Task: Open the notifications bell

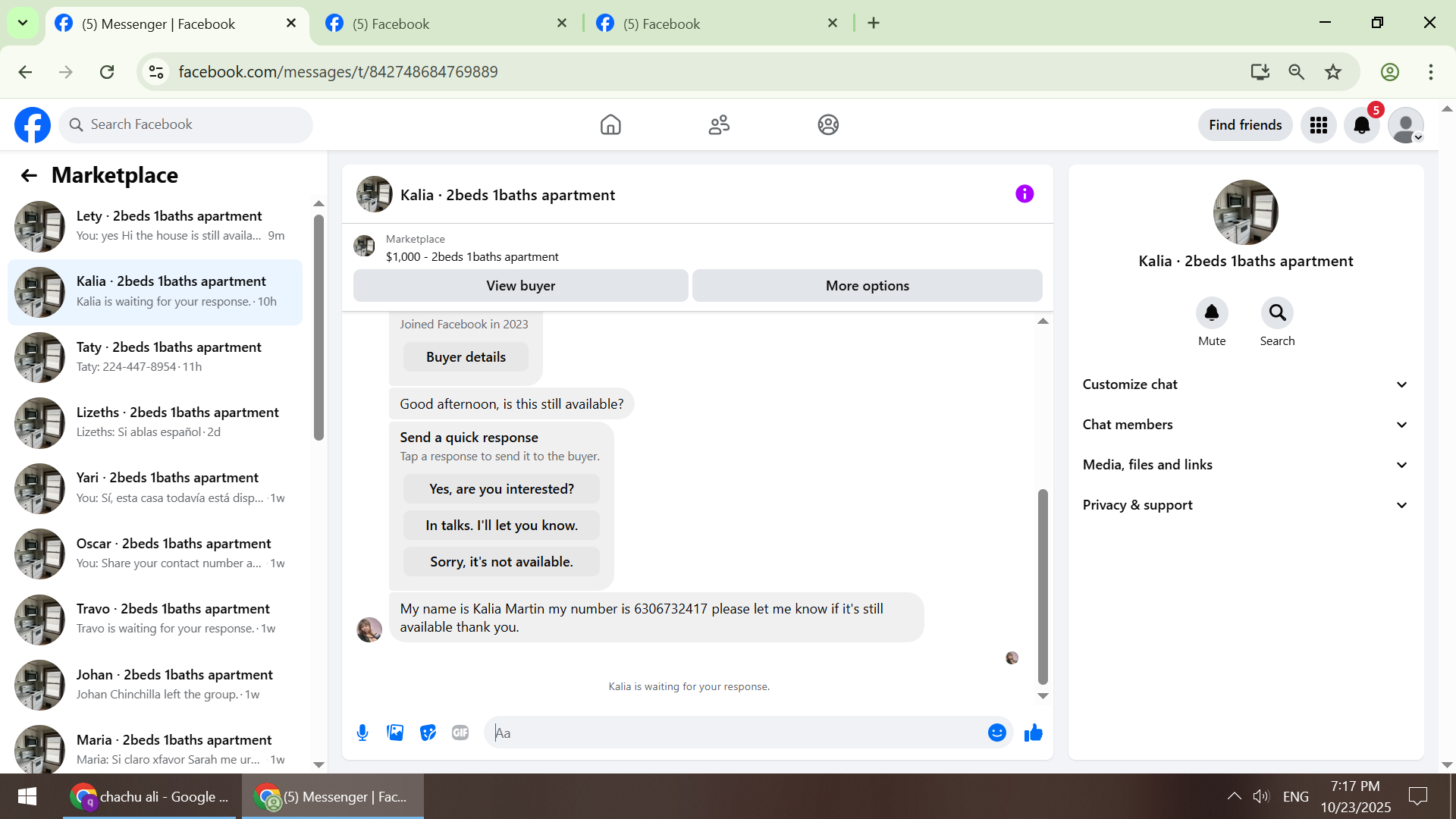Action: pyautogui.click(x=1362, y=125)
